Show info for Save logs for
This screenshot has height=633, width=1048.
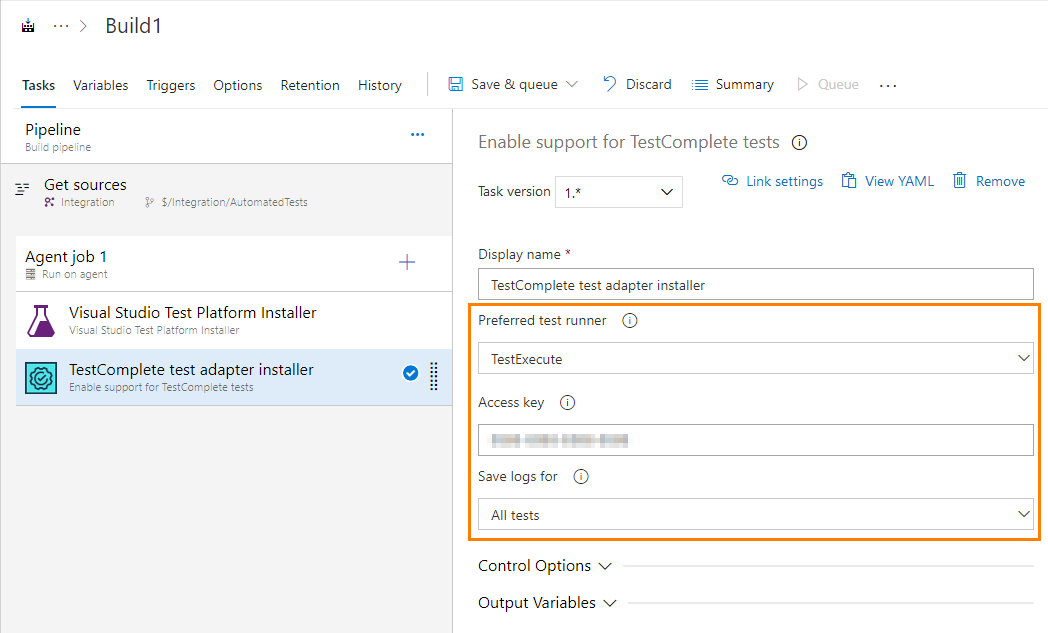click(x=581, y=477)
